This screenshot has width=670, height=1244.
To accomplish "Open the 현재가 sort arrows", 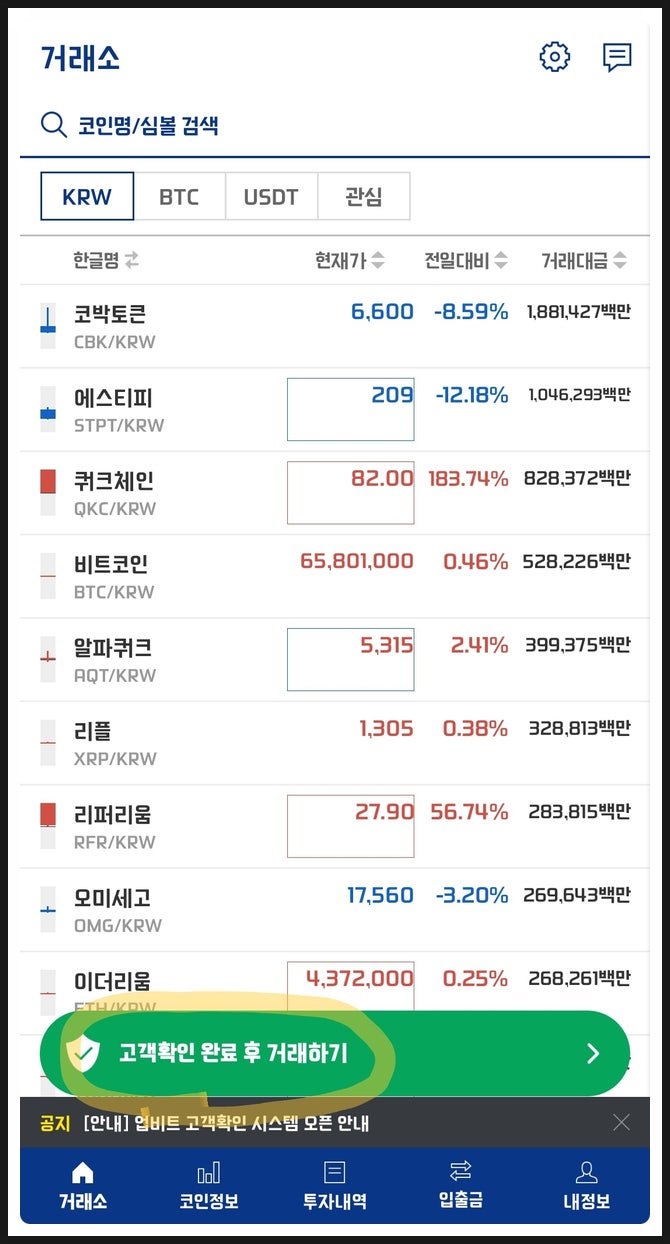I will [x=379, y=258].
